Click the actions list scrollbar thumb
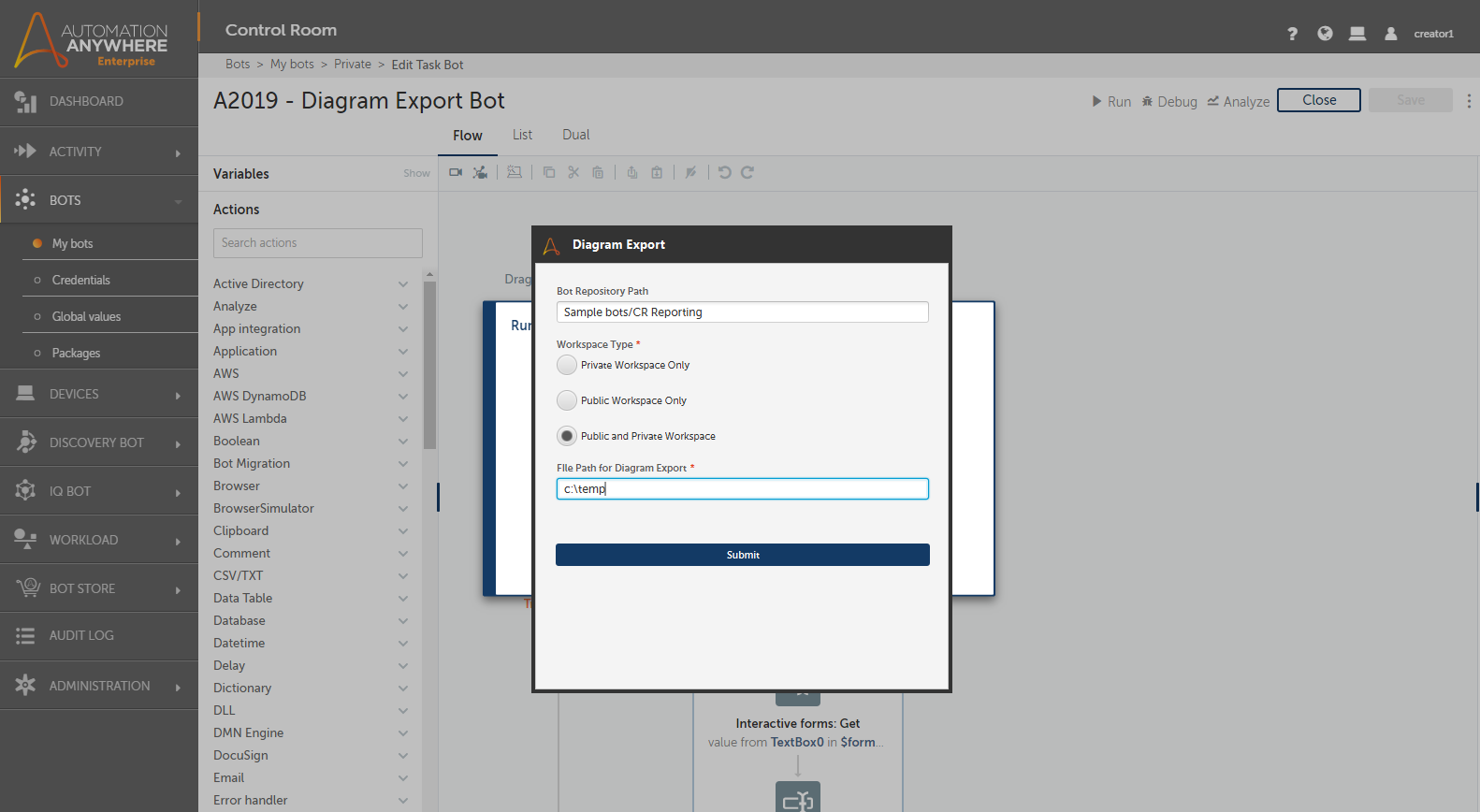Image resolution: width=1480 pixels, height=812 pixels. (x=429, y=365)
